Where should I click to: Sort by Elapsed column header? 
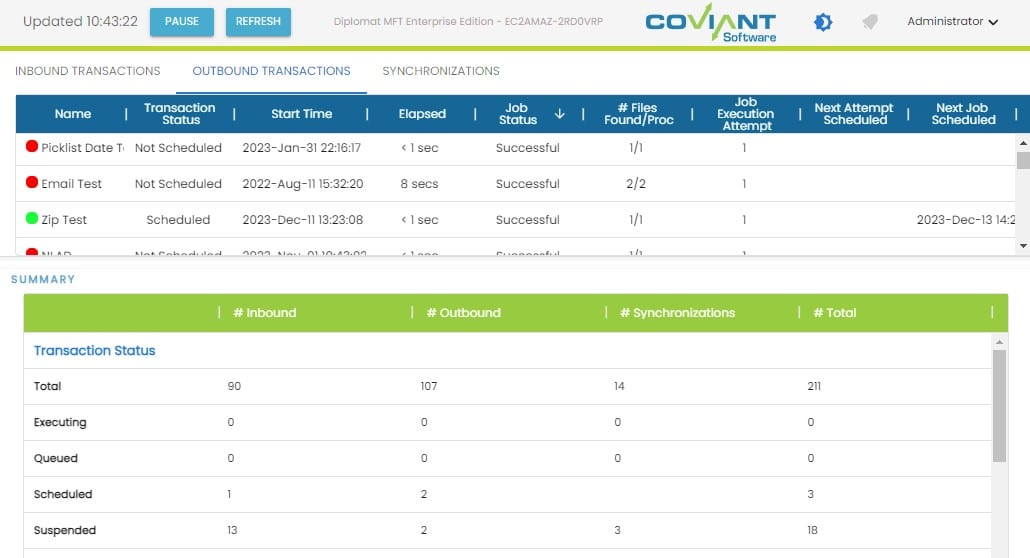click(x=422, y=114)
